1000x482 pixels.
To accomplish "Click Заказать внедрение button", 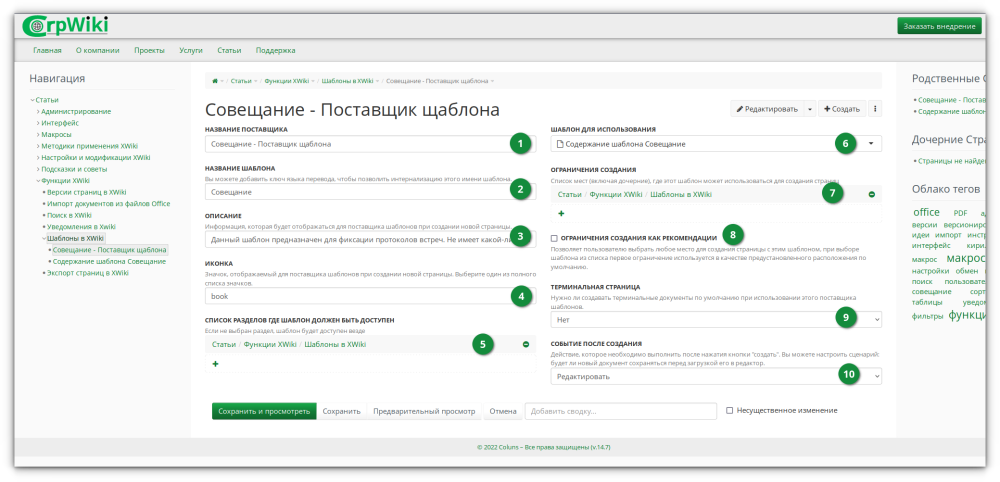I will pos(939,26).
